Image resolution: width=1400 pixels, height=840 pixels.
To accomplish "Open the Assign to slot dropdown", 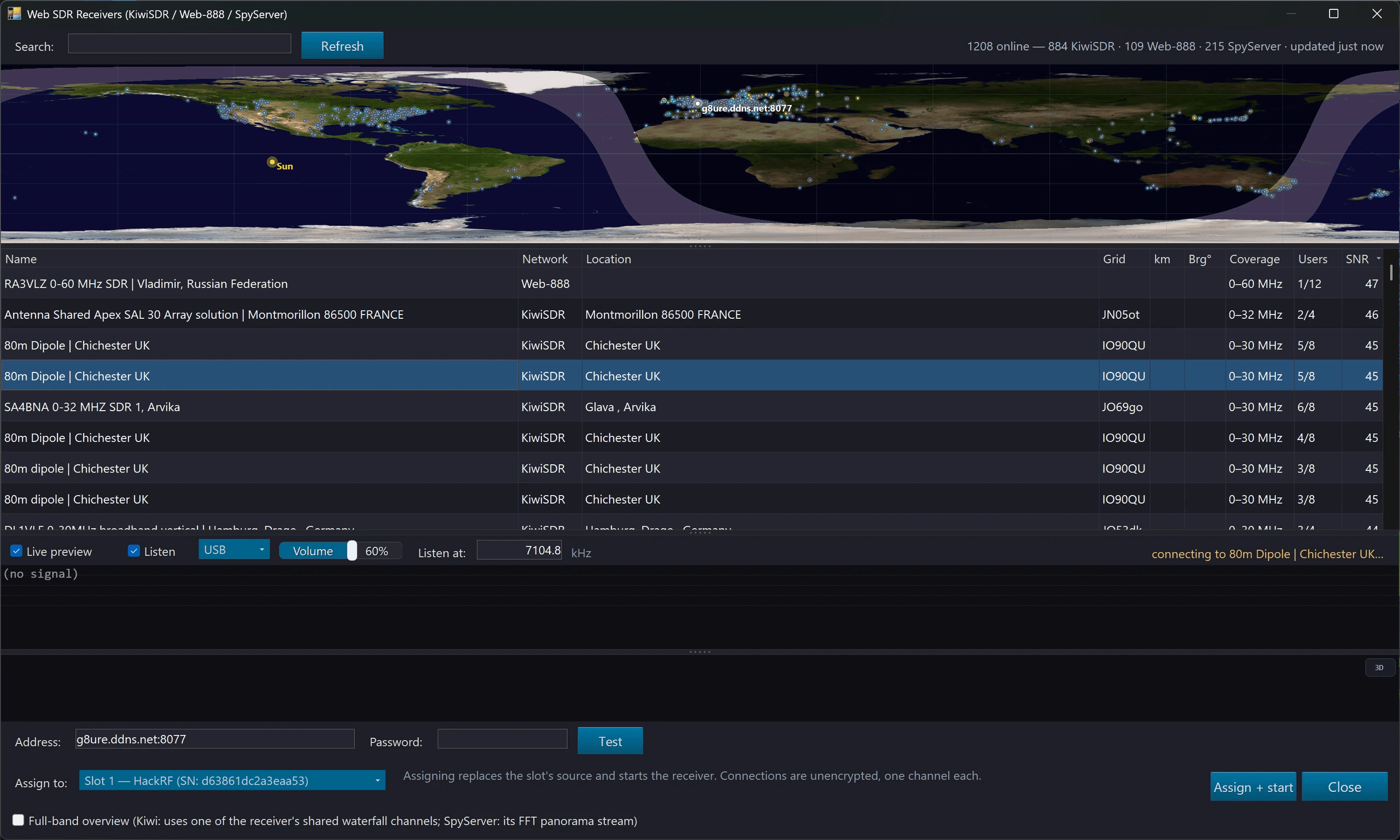I will click(232, 780).
